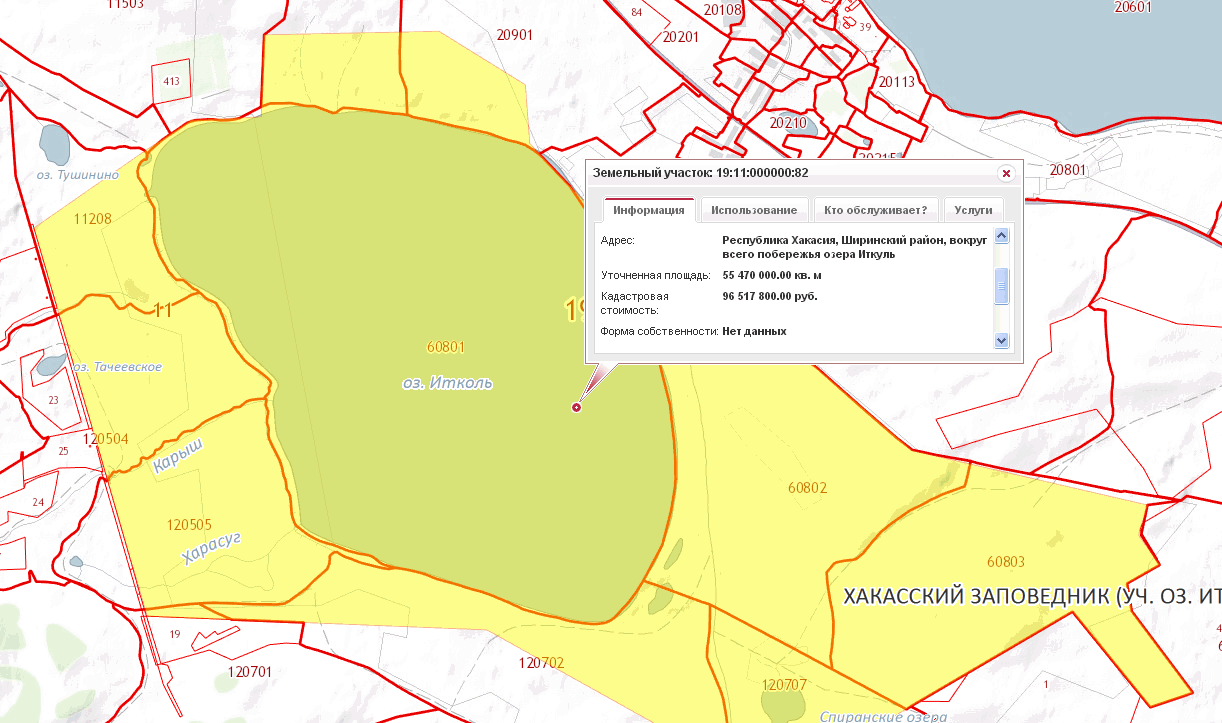This screenshot has width=1222, height=723.
Task: Click parcel number 24
Action: [38, 502]
